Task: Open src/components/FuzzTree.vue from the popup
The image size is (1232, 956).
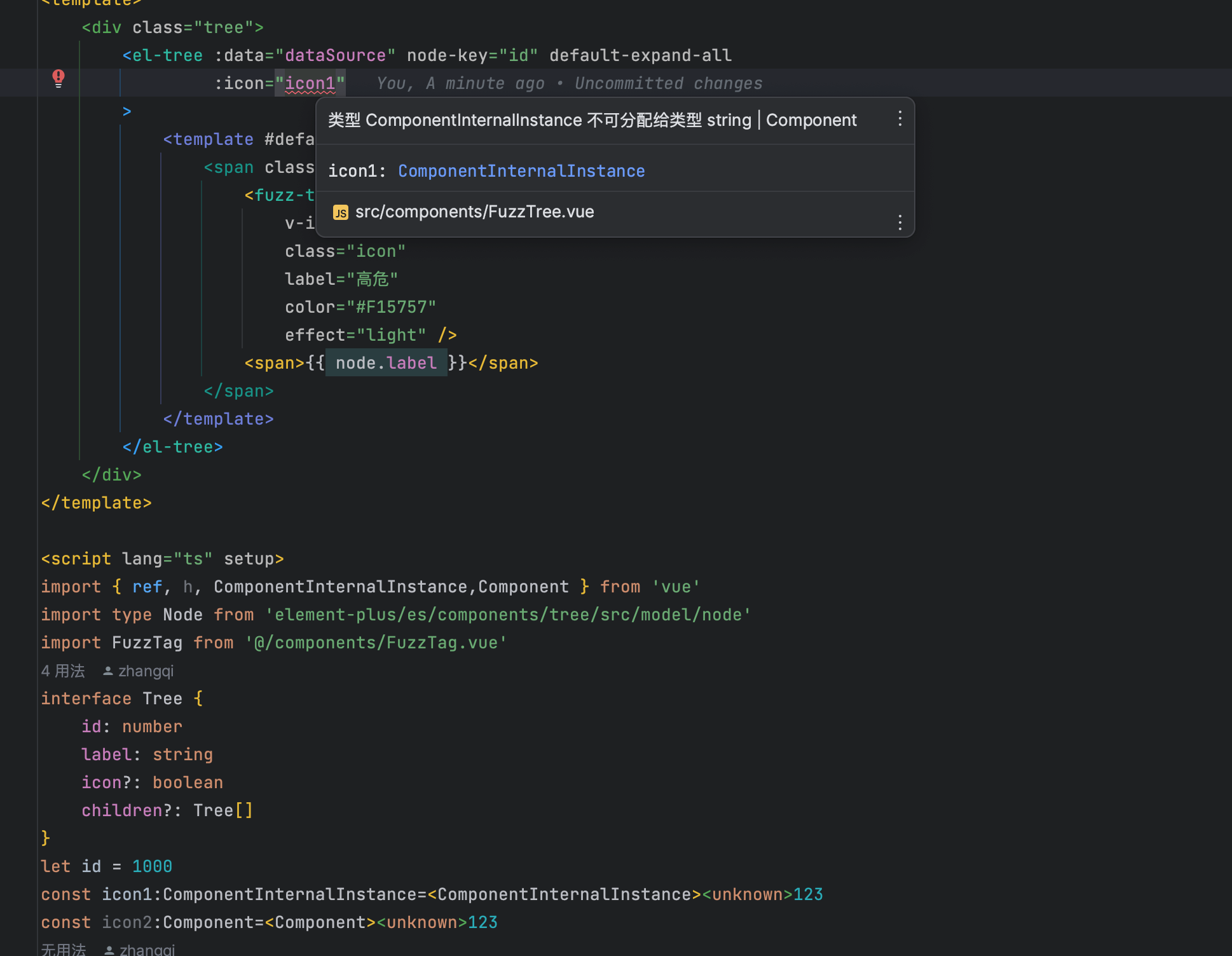Action: [474, 212]
